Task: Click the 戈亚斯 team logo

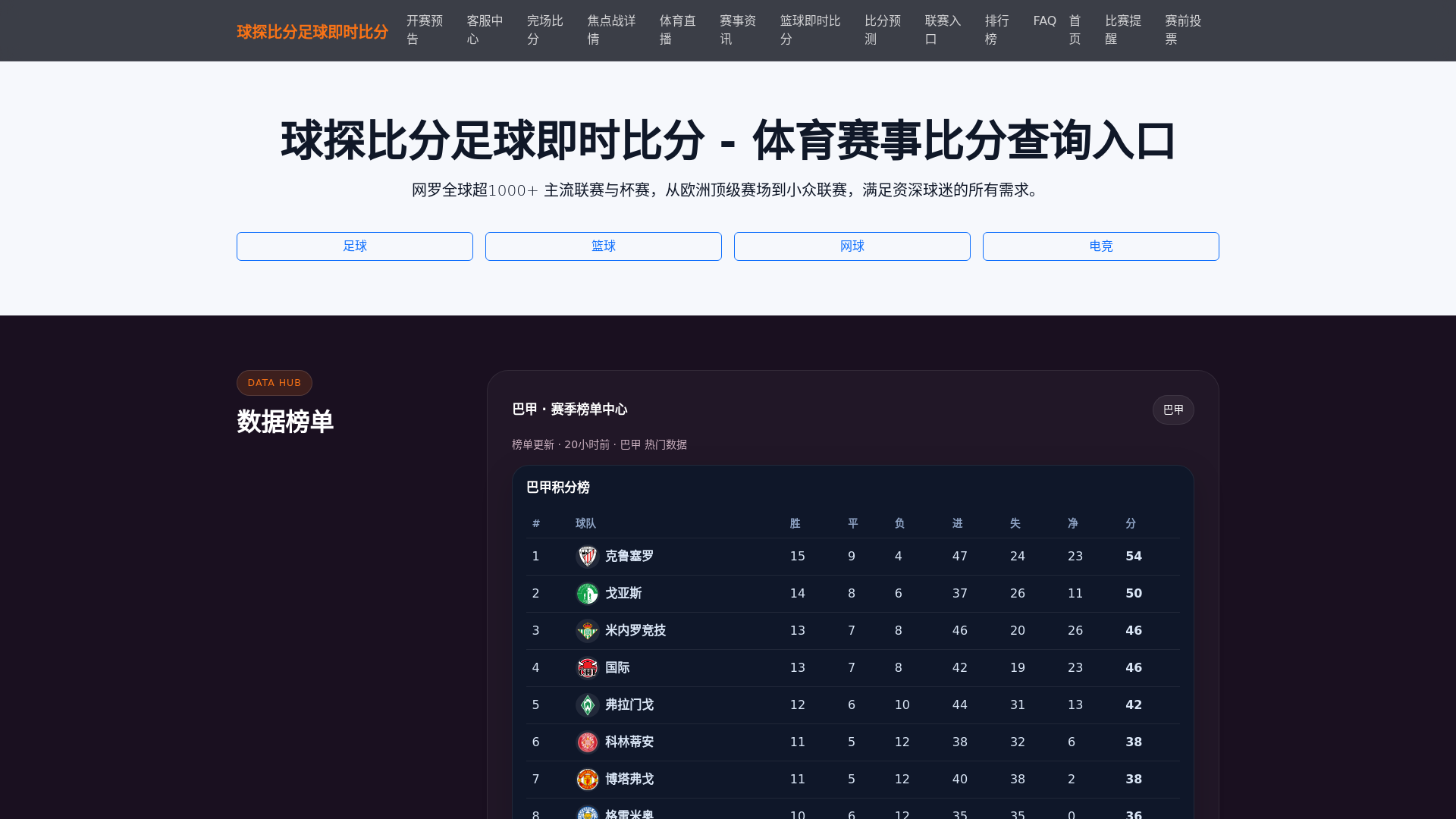Action: (x=588, y=594)
